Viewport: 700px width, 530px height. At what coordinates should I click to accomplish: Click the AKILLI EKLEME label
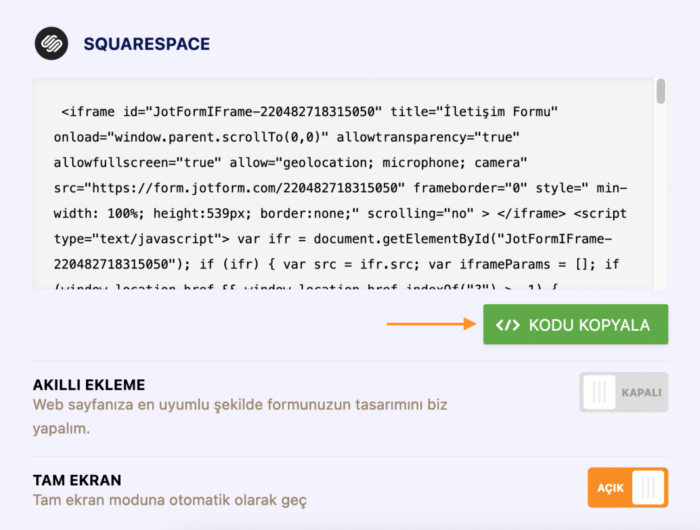[89, 385]
